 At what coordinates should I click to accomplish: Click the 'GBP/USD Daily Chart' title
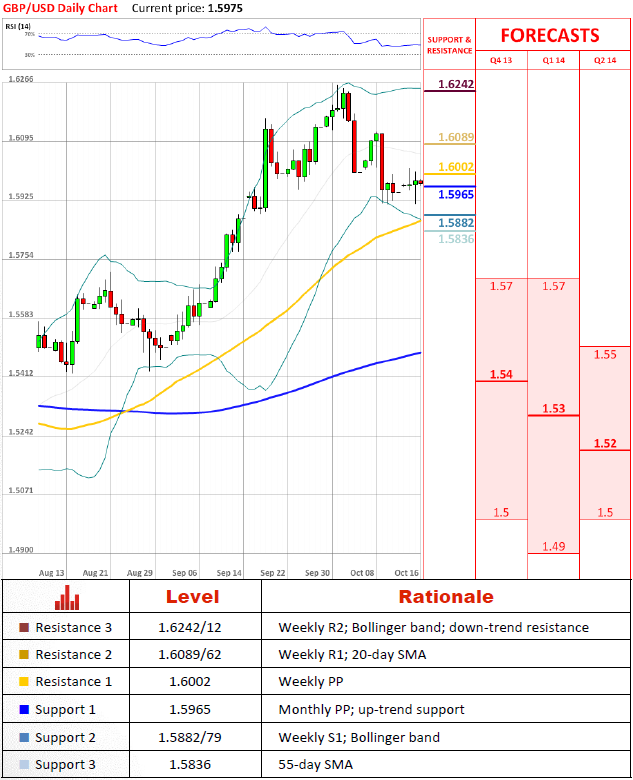(60, 8)
